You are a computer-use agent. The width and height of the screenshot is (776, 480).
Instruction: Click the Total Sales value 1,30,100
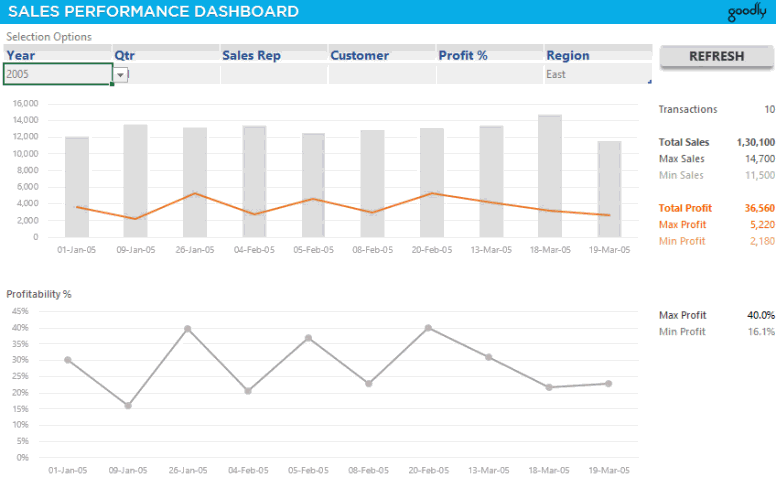755,143
